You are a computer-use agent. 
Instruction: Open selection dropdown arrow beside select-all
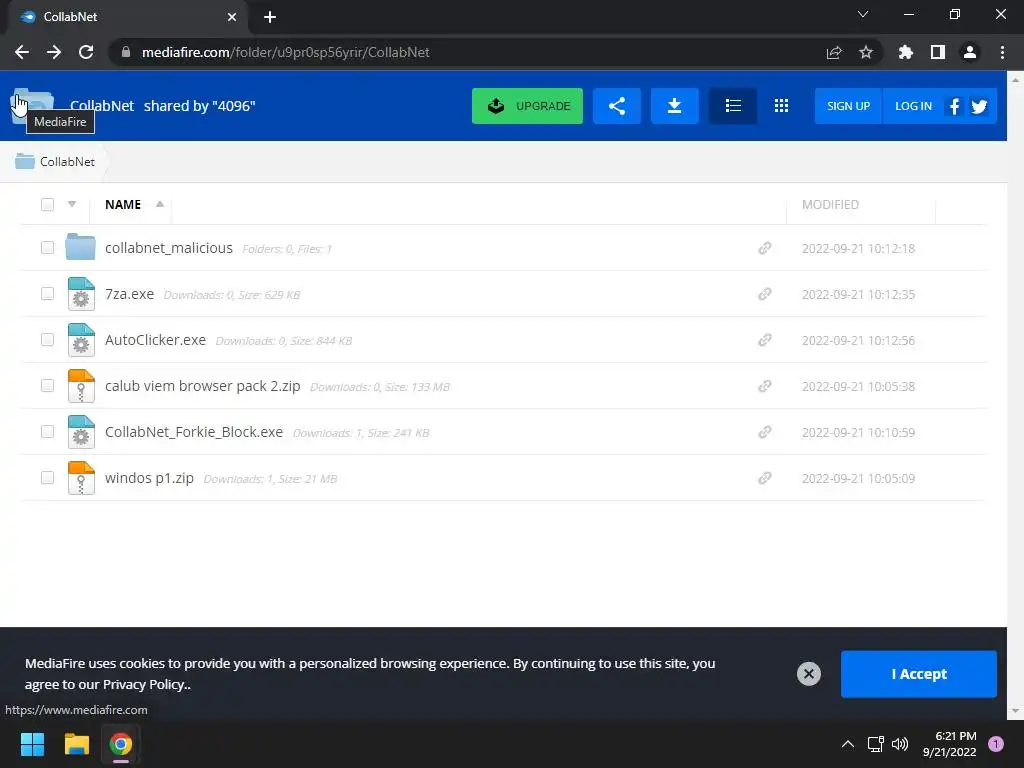(72, 204)
